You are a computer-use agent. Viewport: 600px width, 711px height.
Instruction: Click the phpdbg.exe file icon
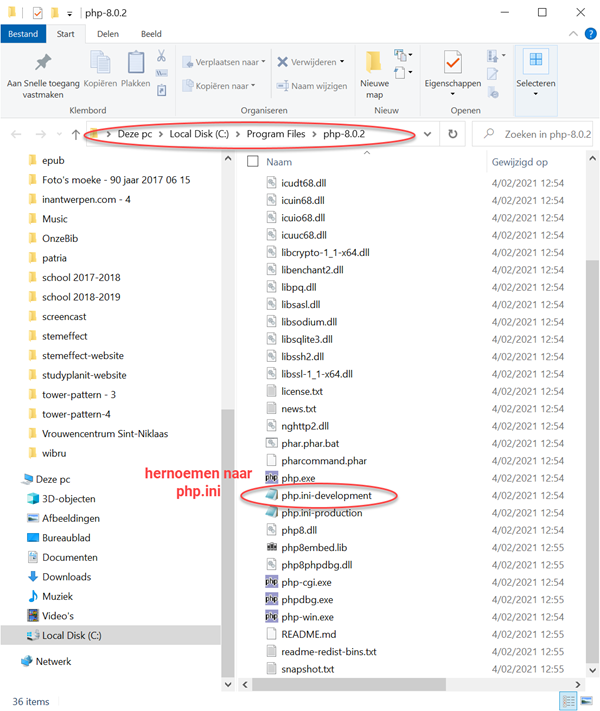[x=271, y=599]
